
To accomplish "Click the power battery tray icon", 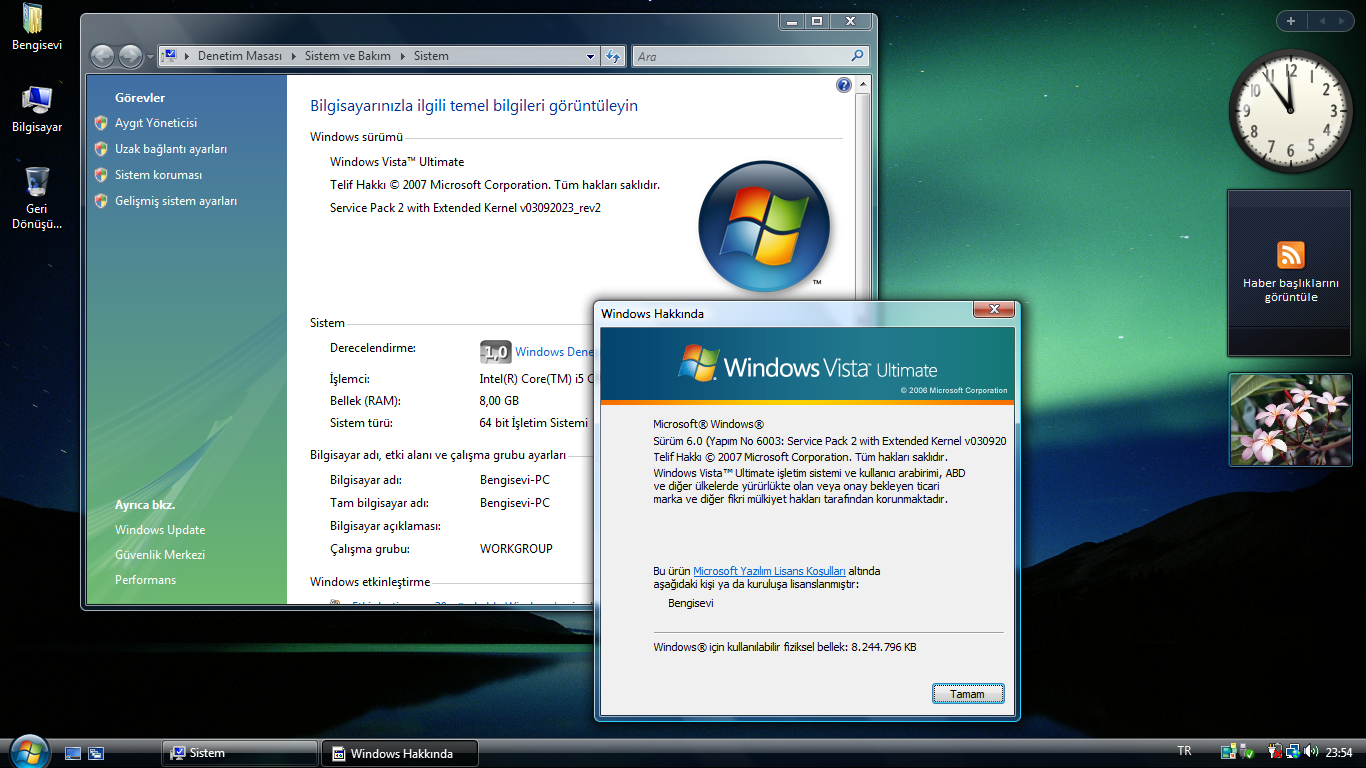I will click(x=1275, y=752).
